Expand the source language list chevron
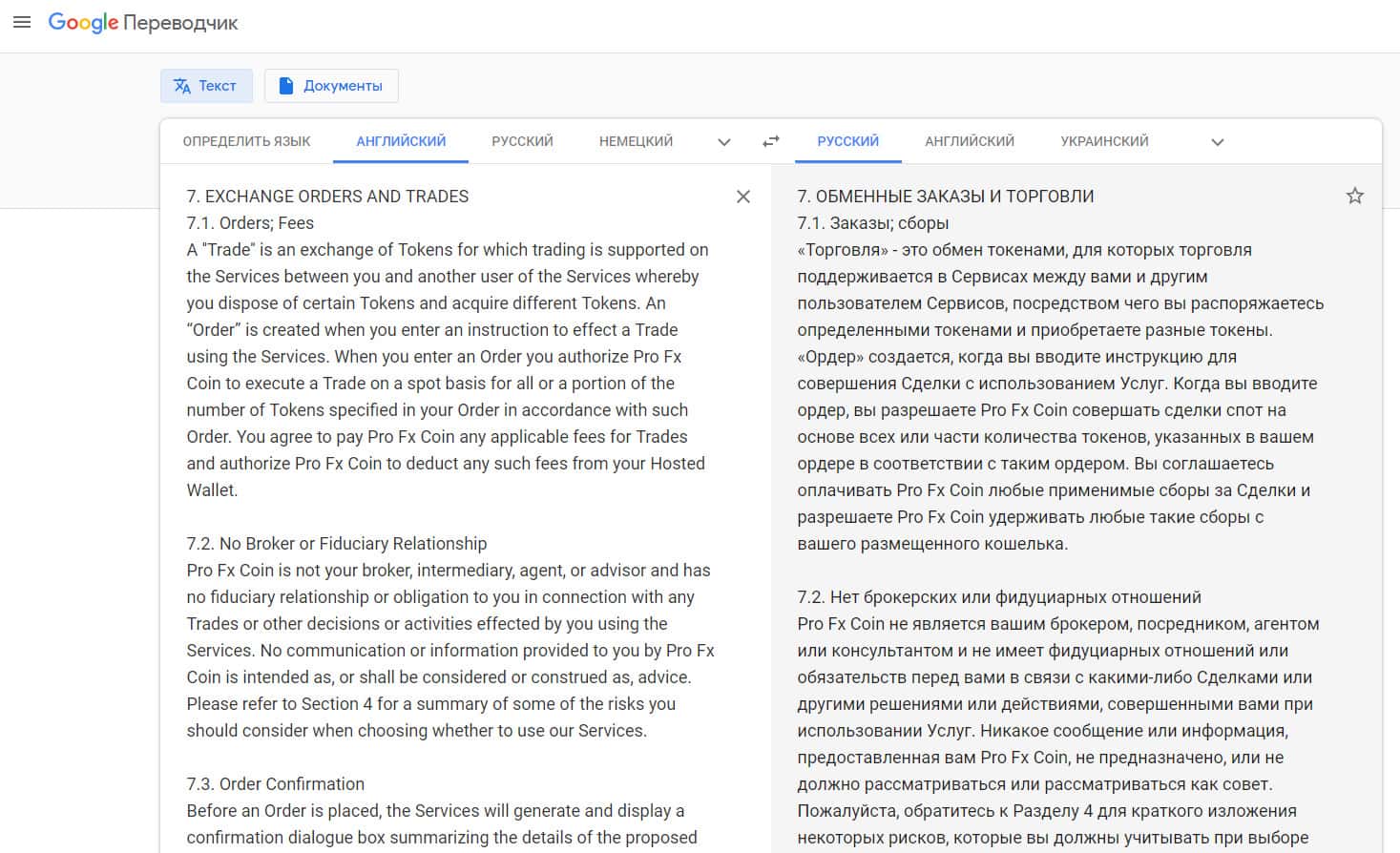 724,142
